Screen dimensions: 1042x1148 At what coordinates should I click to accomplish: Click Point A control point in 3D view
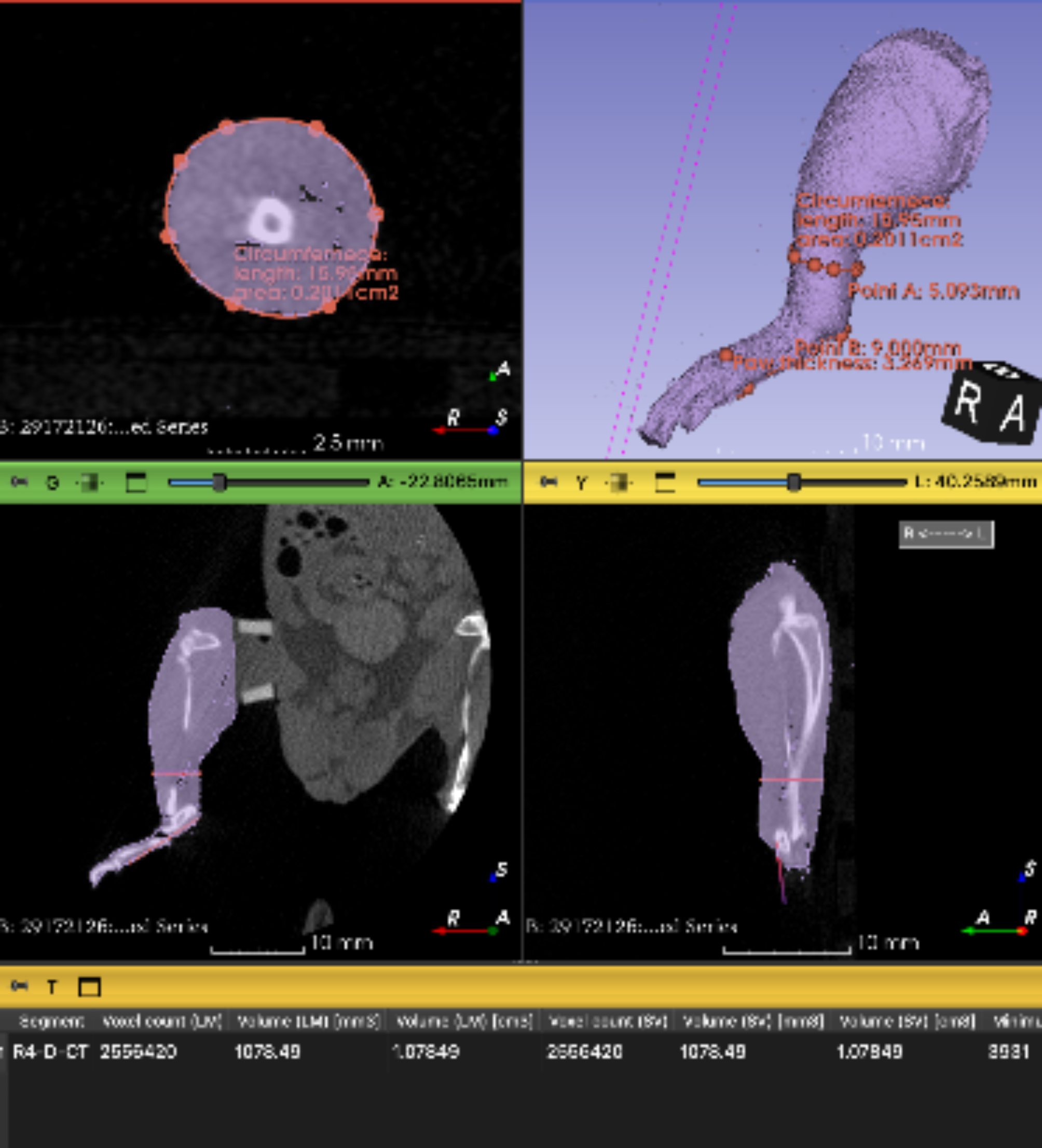857,268
